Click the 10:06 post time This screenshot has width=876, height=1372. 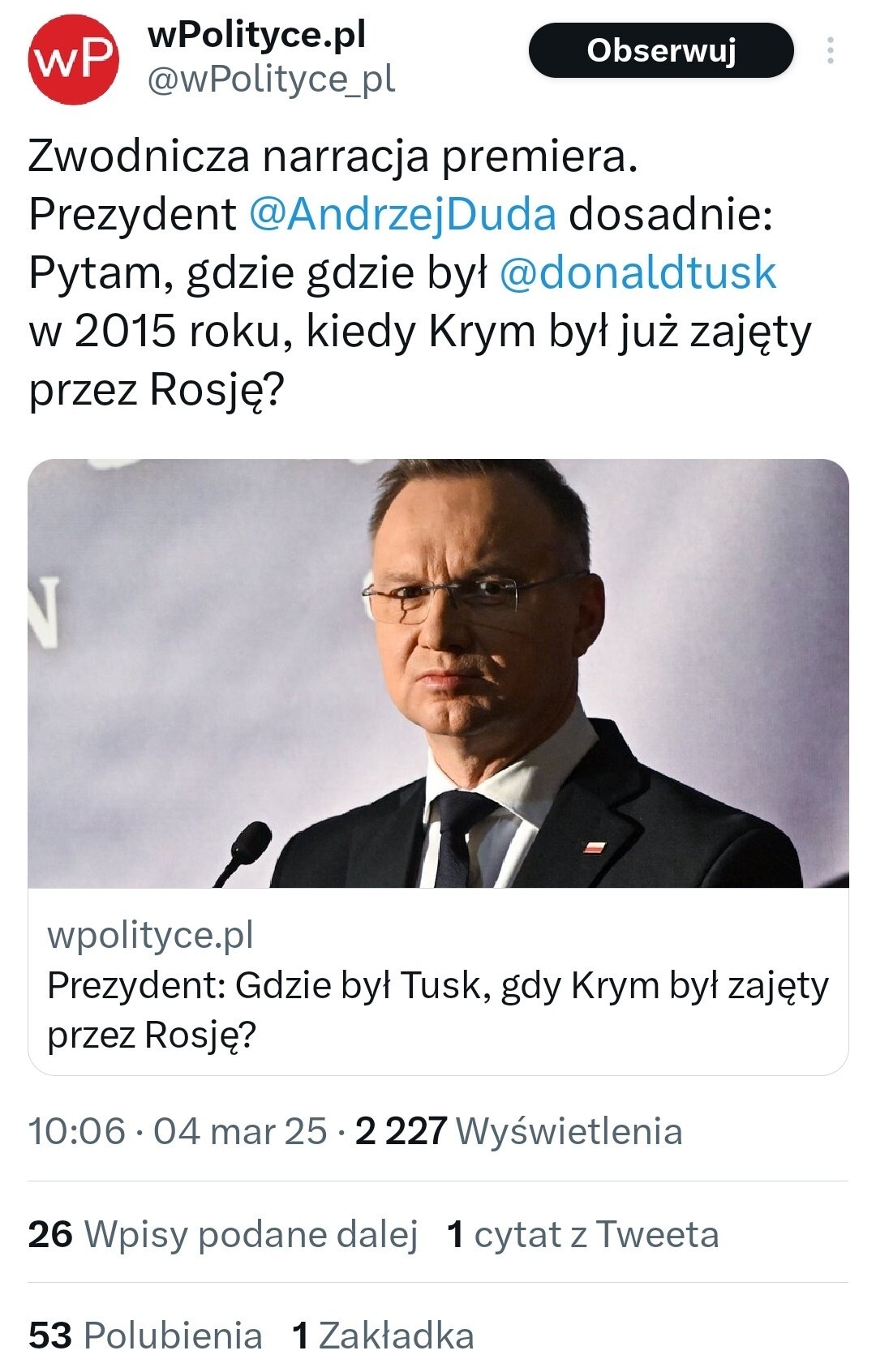point(77,1131)
